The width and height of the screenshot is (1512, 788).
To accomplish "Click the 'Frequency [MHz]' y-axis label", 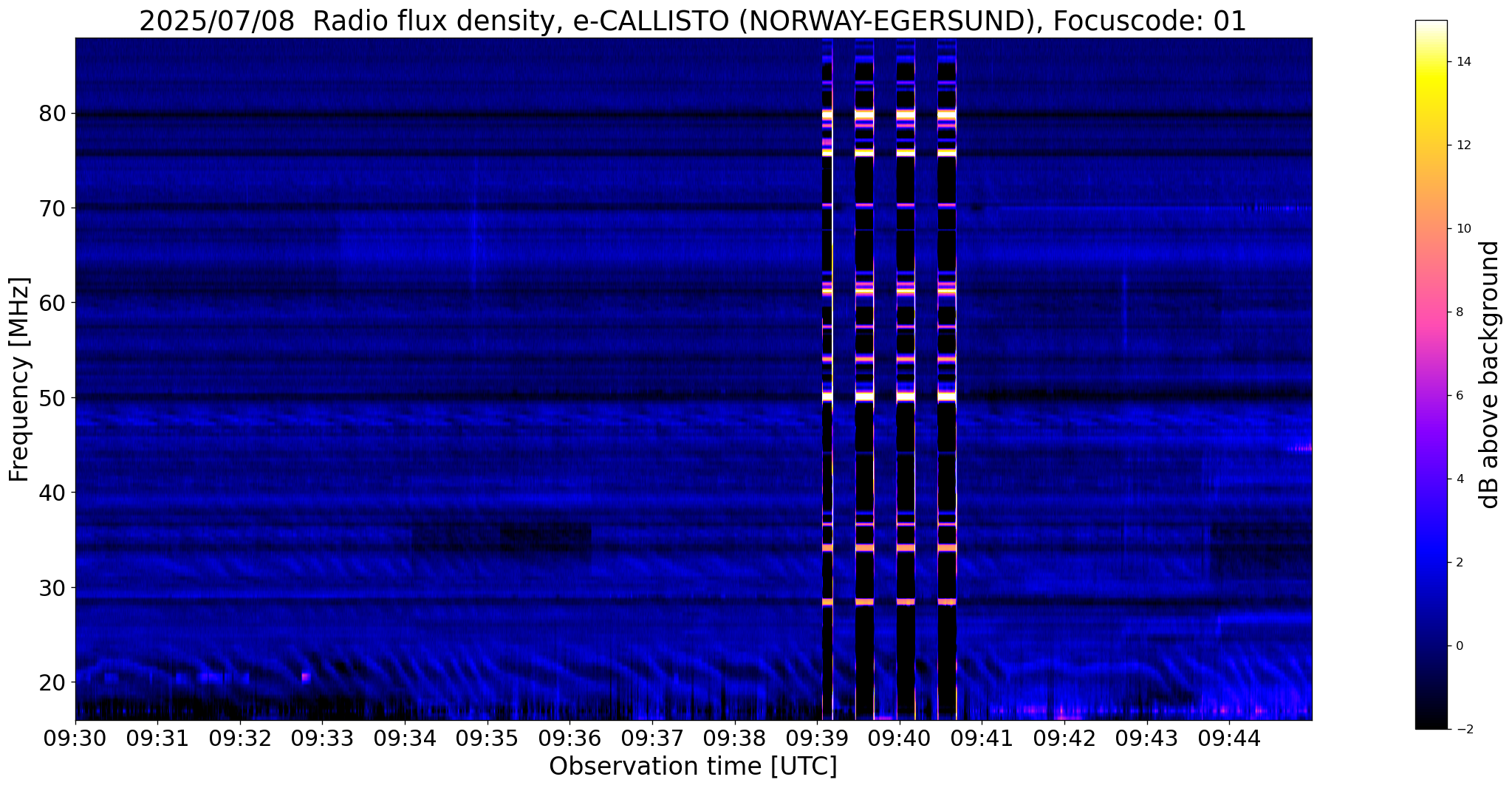I will [18, 379].
